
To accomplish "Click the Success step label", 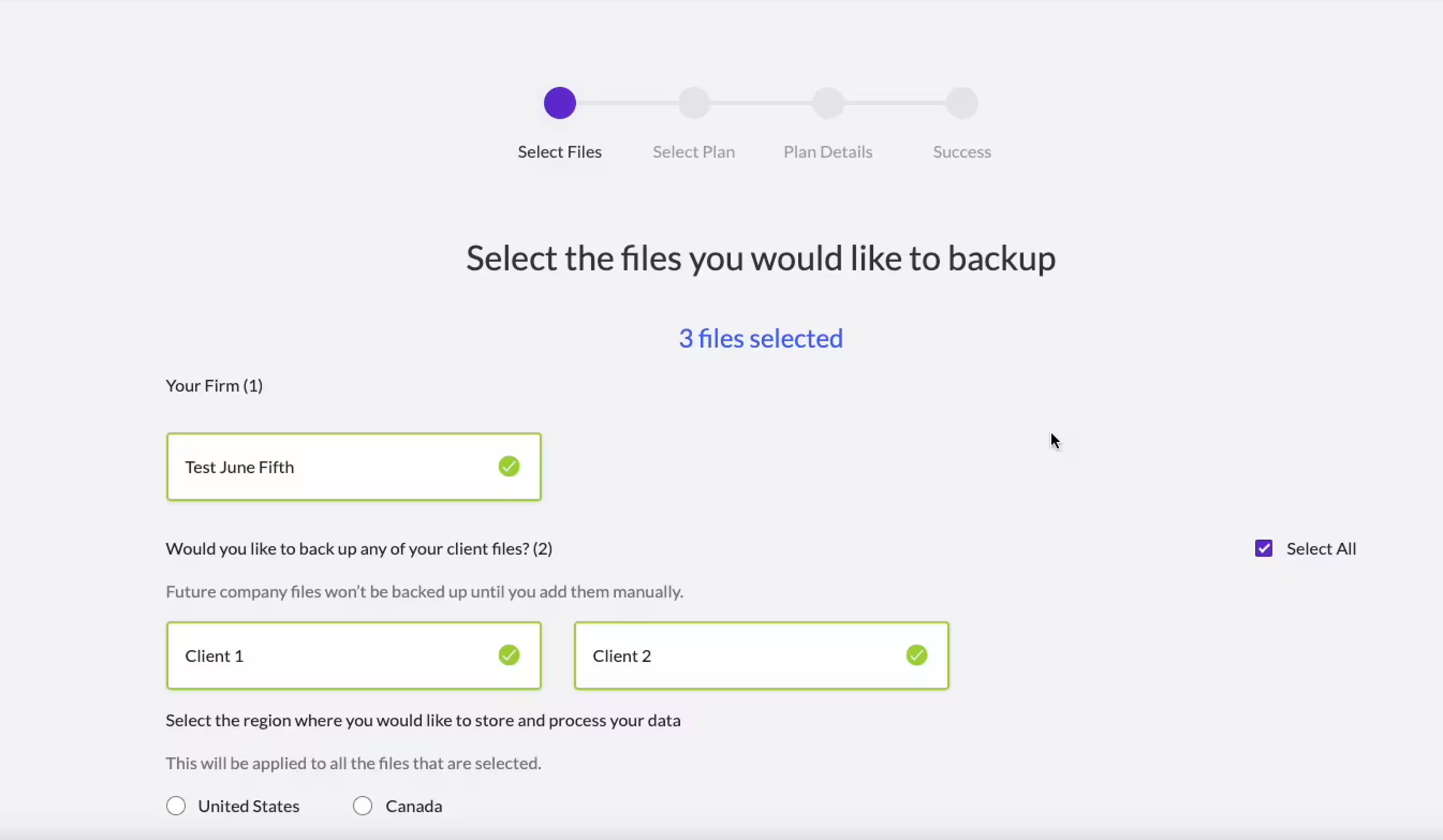I will click(x=962, y=152).
